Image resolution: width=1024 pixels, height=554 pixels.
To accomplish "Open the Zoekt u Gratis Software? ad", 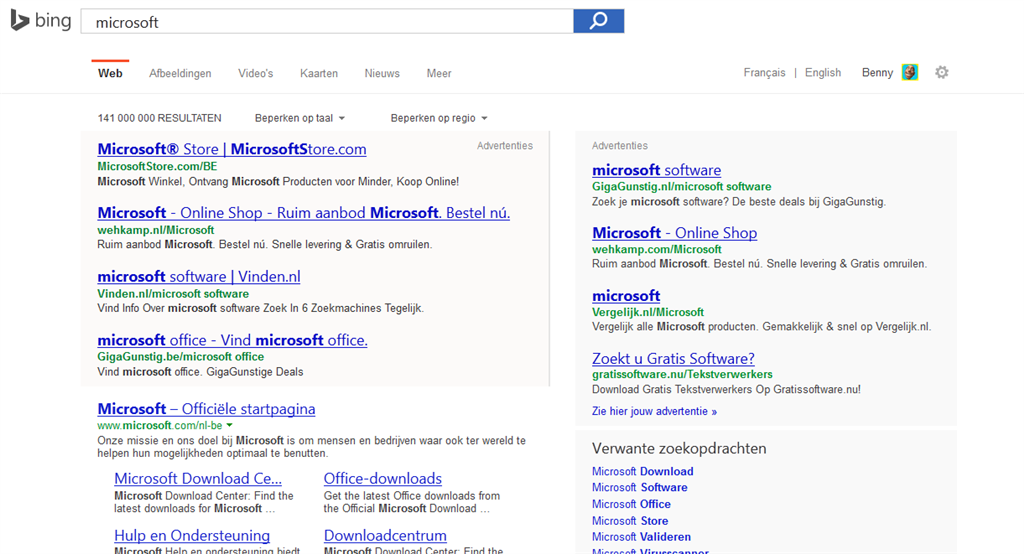I will [x=673, y=359].
